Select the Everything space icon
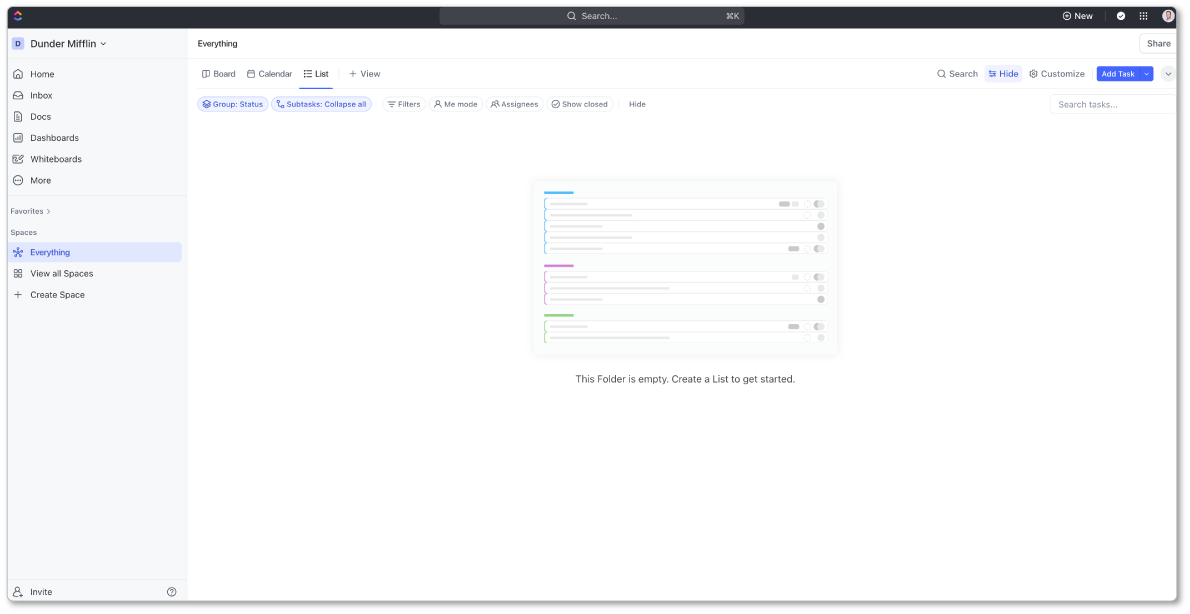1190x614 pixels. click(x=17, y=252)
